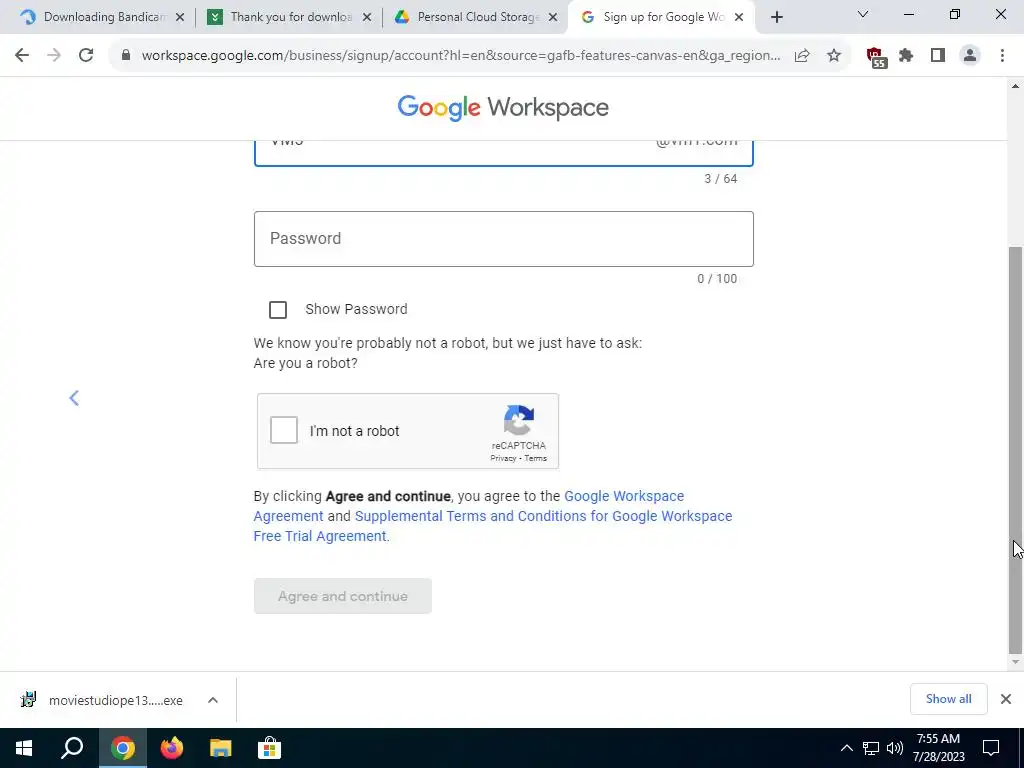Go back with browser back arrow
Screen dimensions: 1024x768
click(22, 56)
